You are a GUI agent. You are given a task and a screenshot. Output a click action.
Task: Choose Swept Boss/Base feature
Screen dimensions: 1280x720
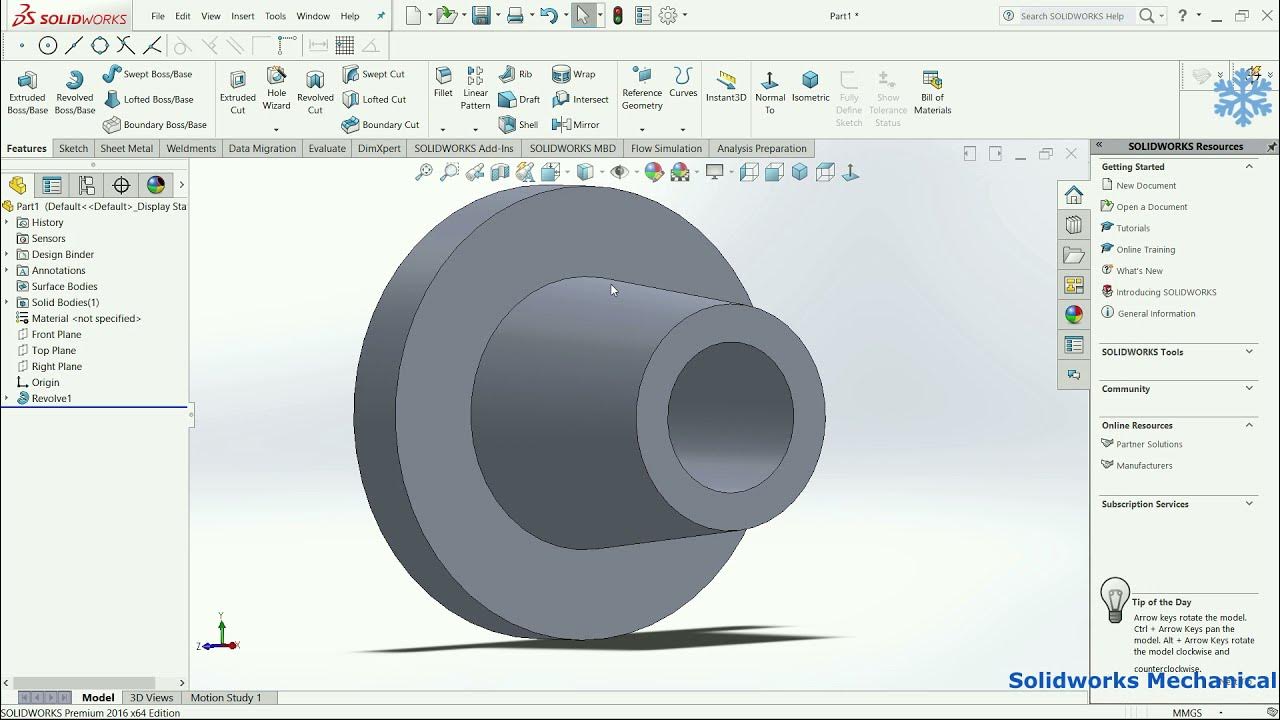coord(148,74)
